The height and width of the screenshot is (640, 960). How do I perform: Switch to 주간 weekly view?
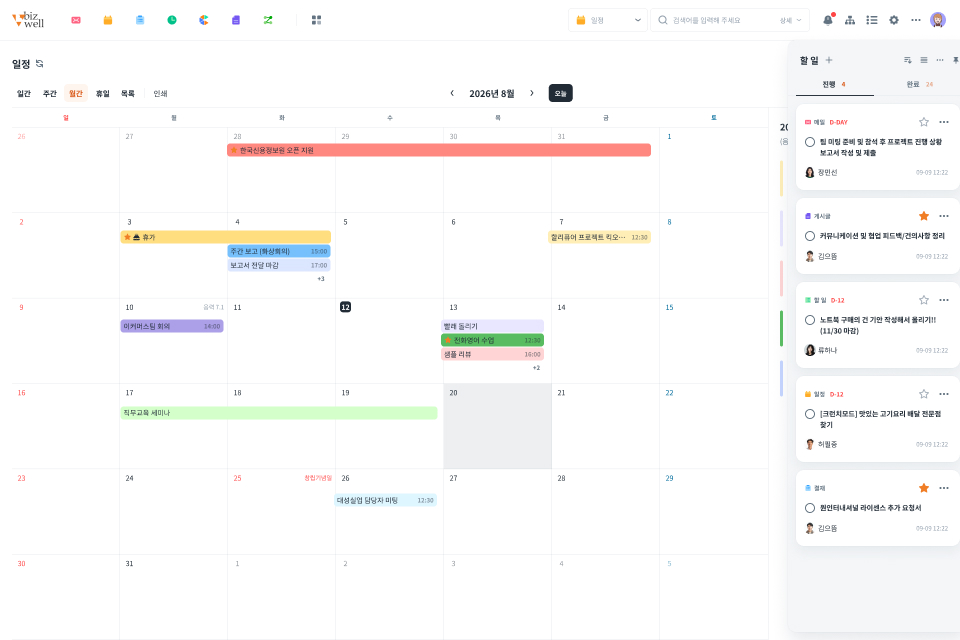pos(50,93)
